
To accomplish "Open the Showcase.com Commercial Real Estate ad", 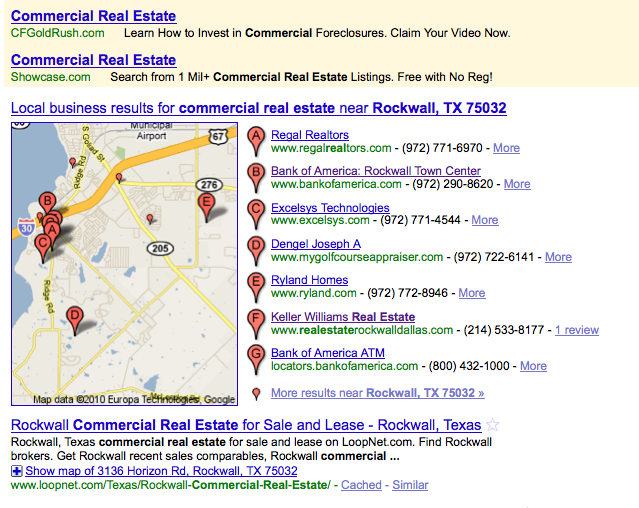I will [93, 60].
